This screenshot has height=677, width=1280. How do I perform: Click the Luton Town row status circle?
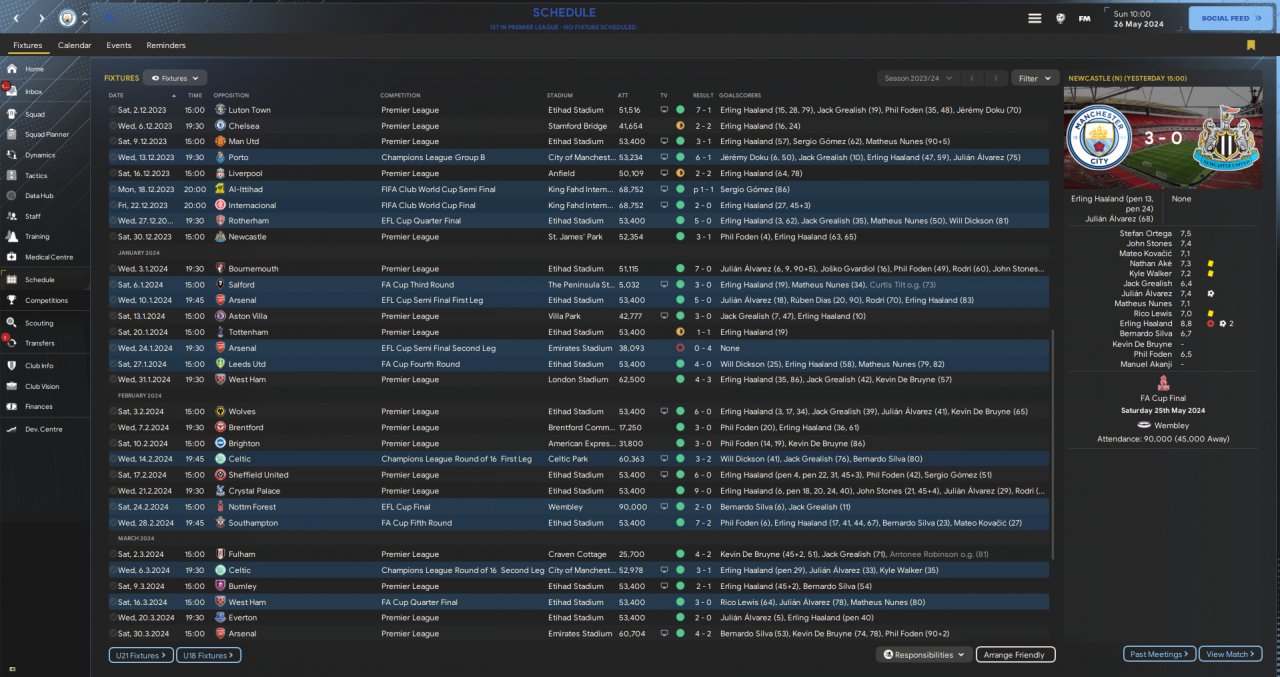[x=680, y=110]
